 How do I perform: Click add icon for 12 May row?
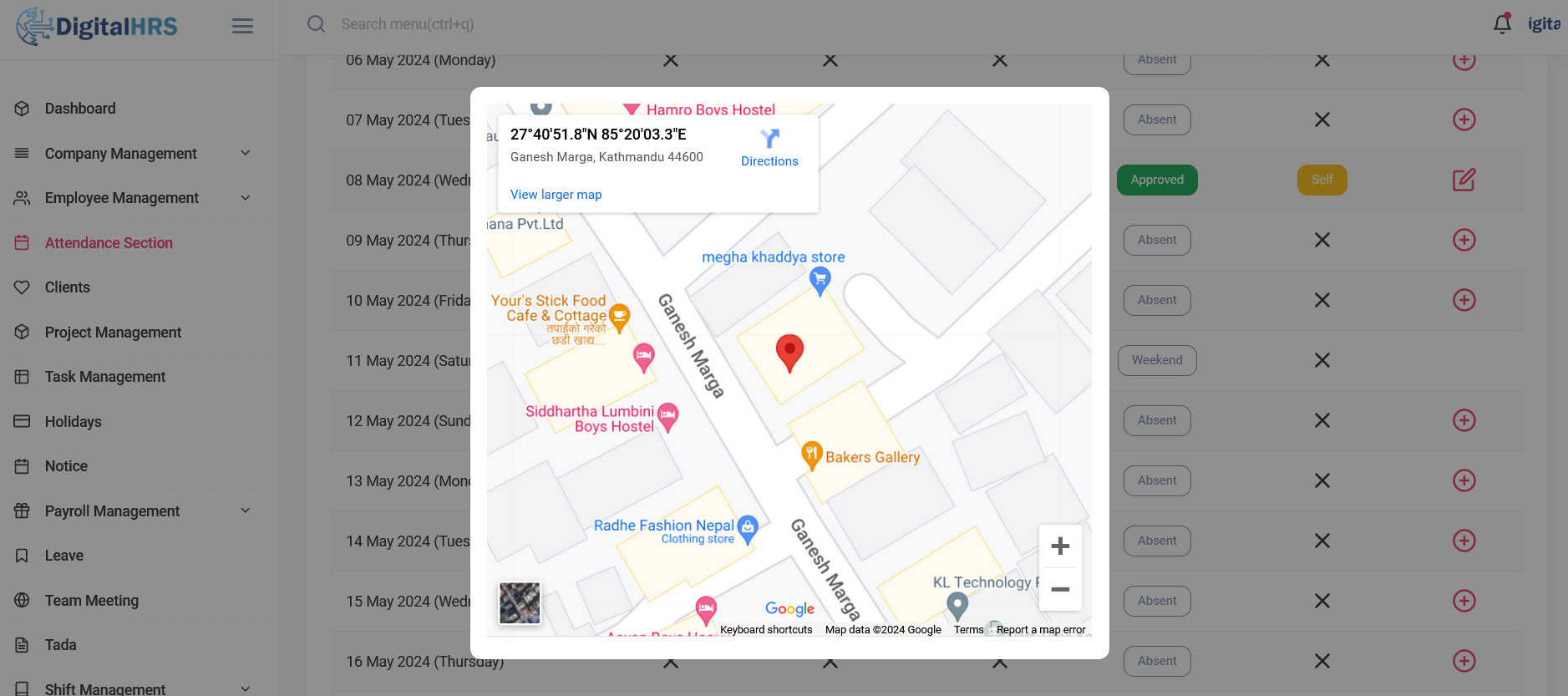tap(1464, 420)
